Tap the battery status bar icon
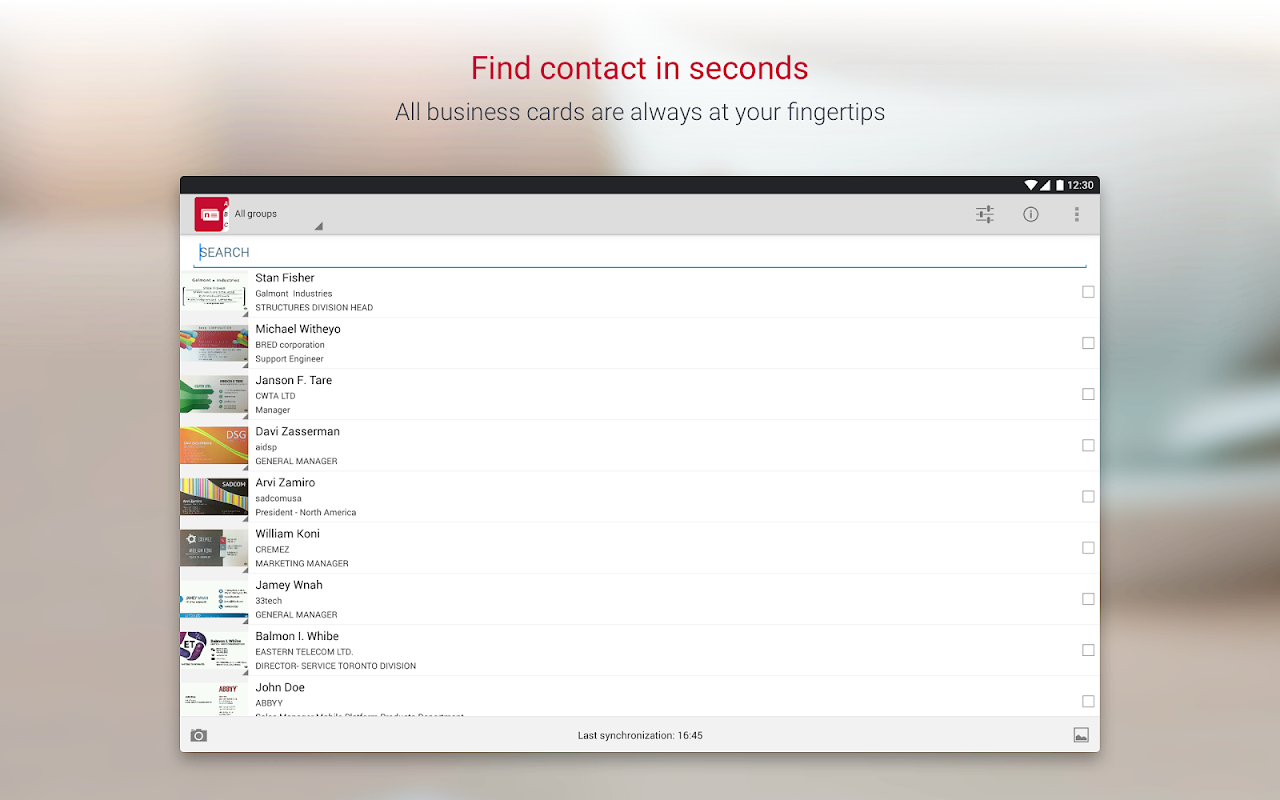This screenshot has height=800, width=1280. (1060, 185)
